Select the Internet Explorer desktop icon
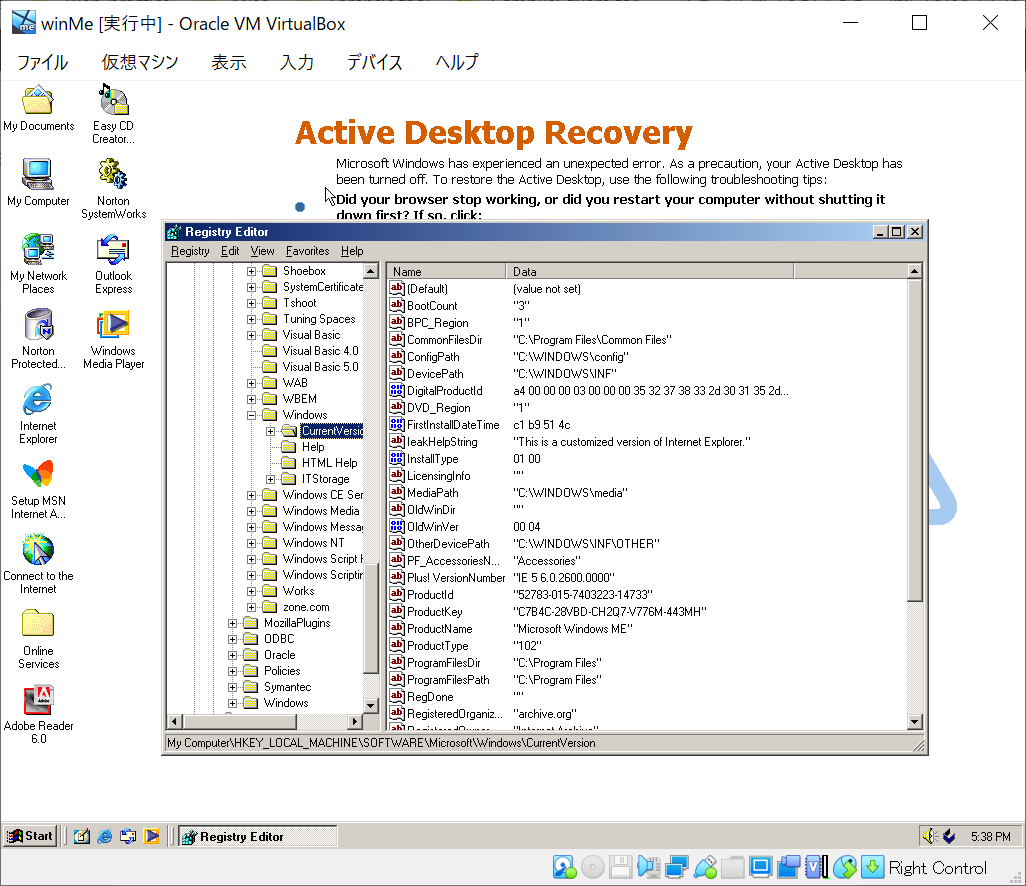This screenshot has height=886, width=1026. pos(38,414)
